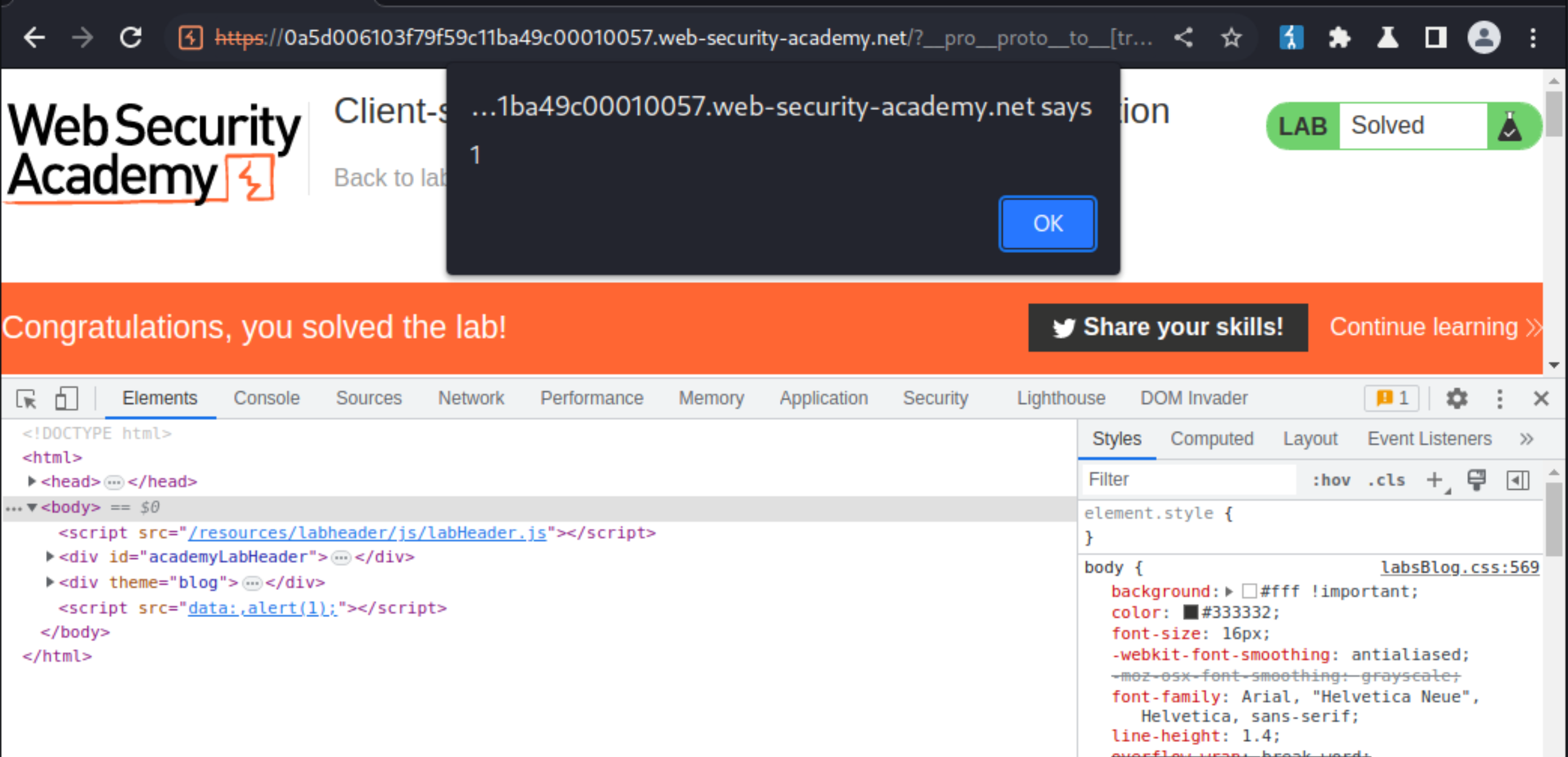The height and width of the screenshot is (757, 1568).
Task: Bookmark this page with the star
Action: [1231, 38]
